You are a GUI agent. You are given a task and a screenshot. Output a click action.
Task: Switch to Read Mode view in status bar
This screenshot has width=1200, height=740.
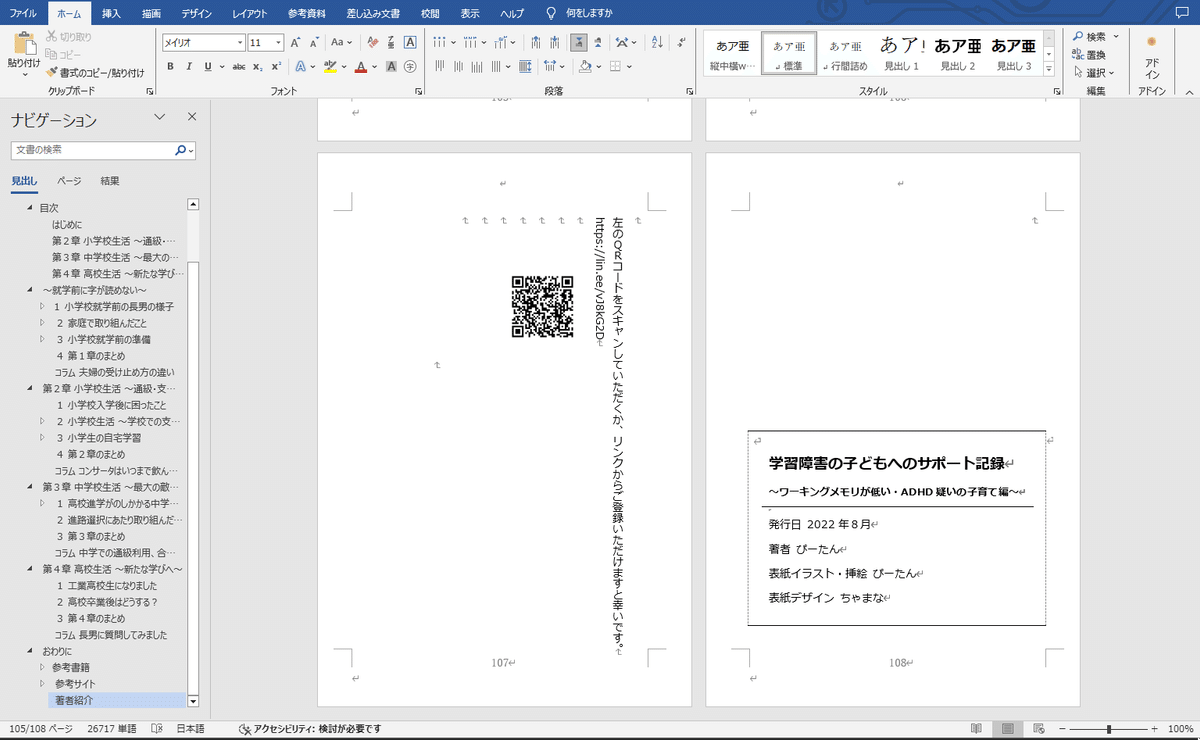976,729
